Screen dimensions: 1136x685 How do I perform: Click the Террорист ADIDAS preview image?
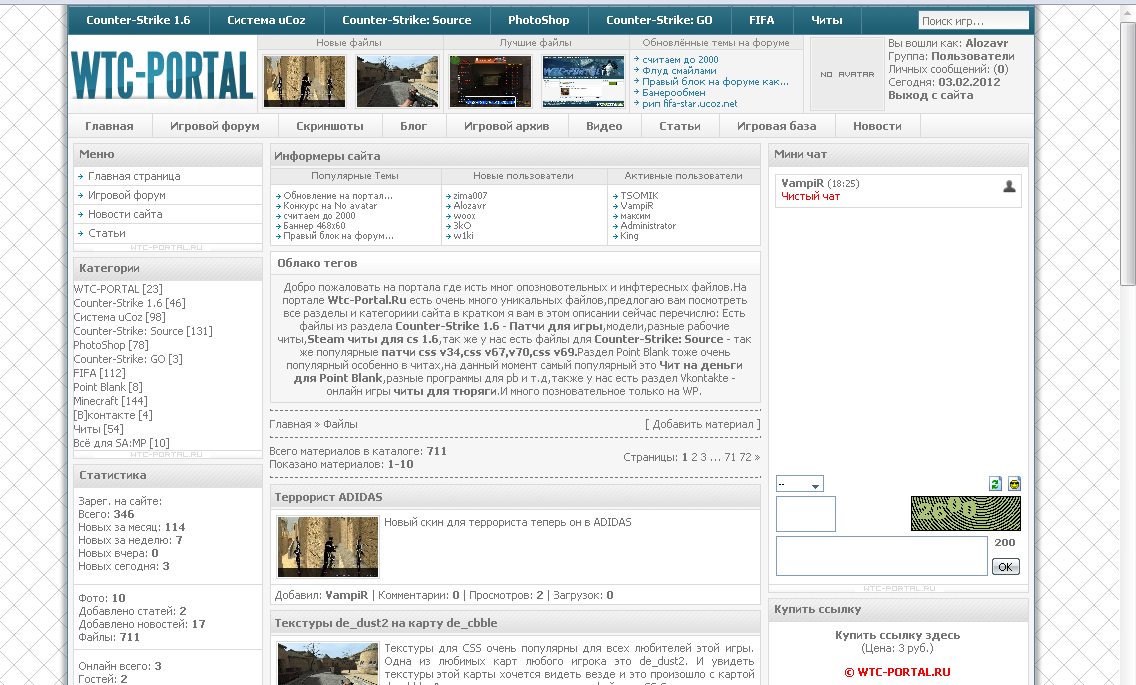click(x=328, y=547)
